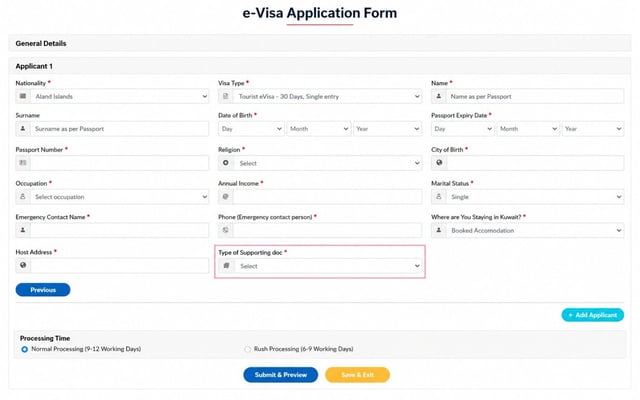Select Normal Processing radio option
Image resolution: width=640 pixels, height=400 pixels.
coord(24,349)
